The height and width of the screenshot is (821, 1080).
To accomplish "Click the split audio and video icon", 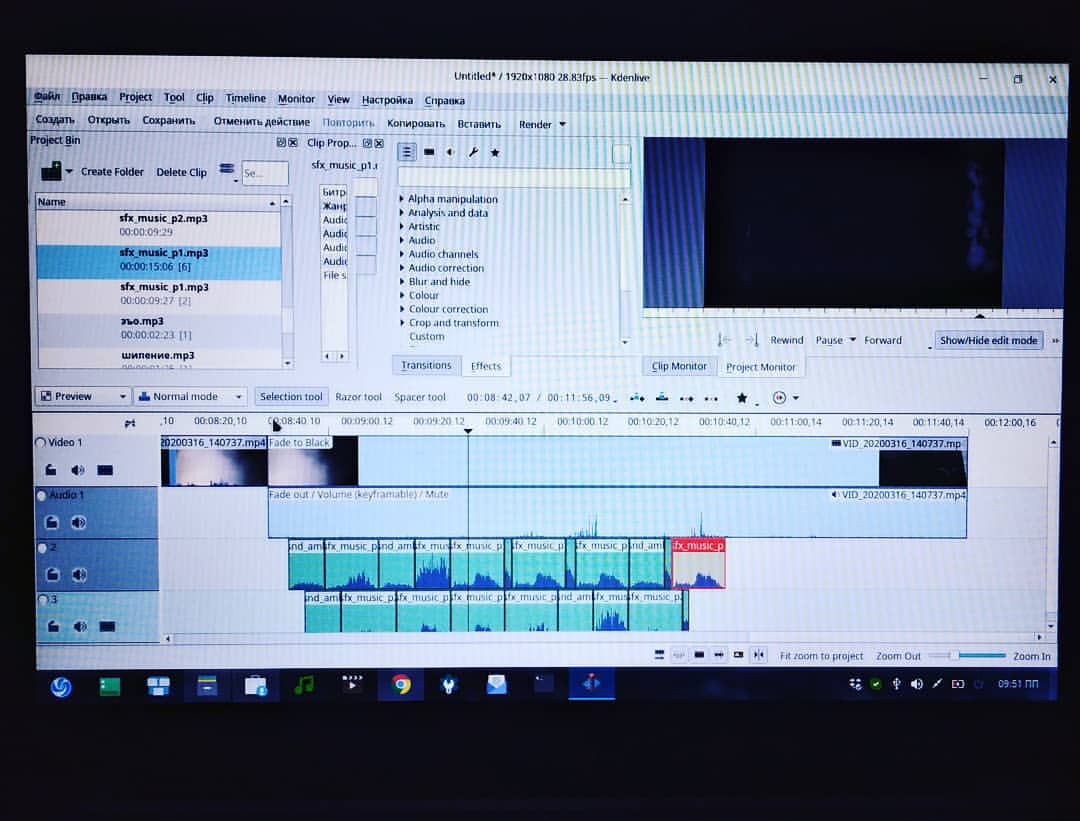I will [659, 655].
